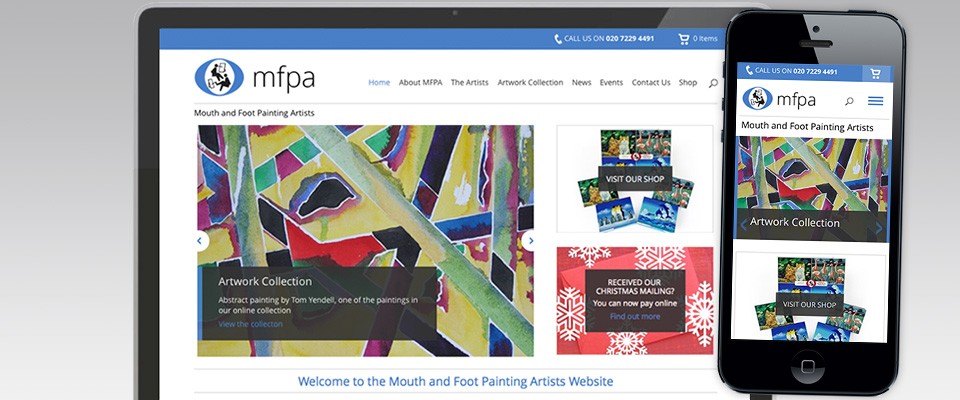The image size is (960, 400).
Task: Tap the mfpa logo on the phone
Action: (x=779, y=99)
